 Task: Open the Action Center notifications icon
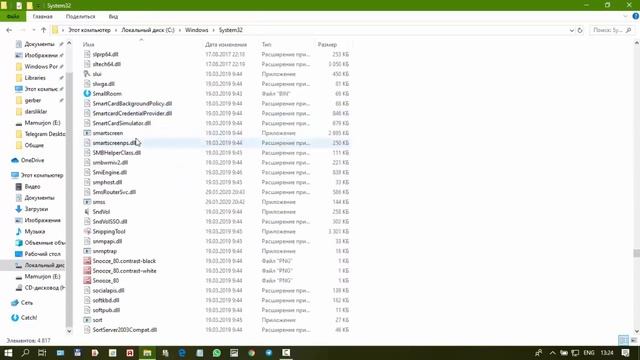pos(625,353)
